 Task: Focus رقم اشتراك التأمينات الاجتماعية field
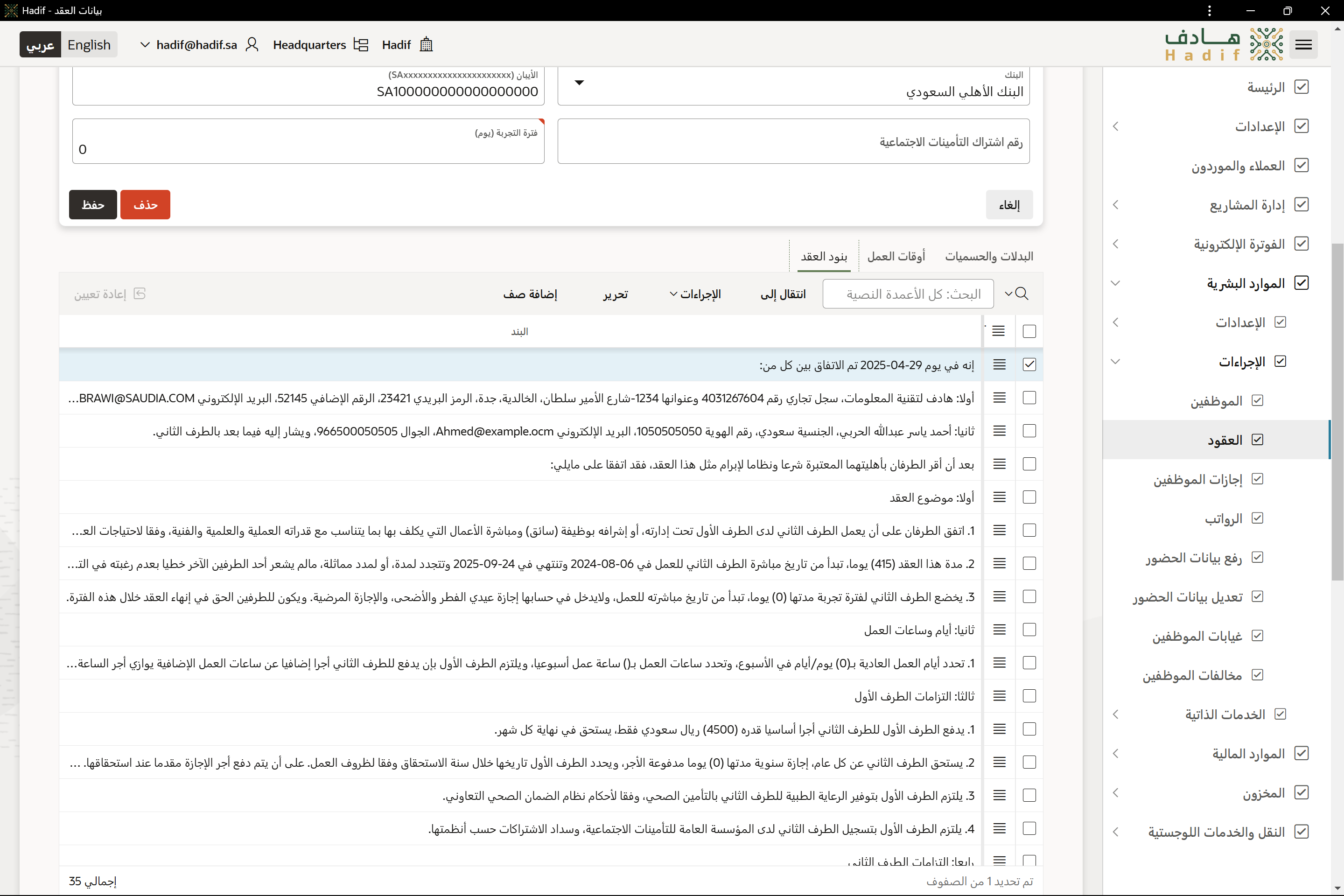(794, 141)
